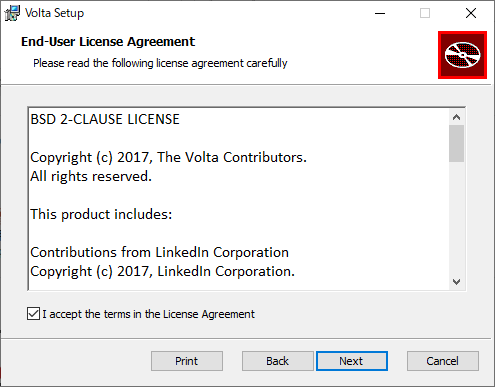Click the Volta Setup title bar text
This screenshot has width=495, height=387.
pos(54,13)
